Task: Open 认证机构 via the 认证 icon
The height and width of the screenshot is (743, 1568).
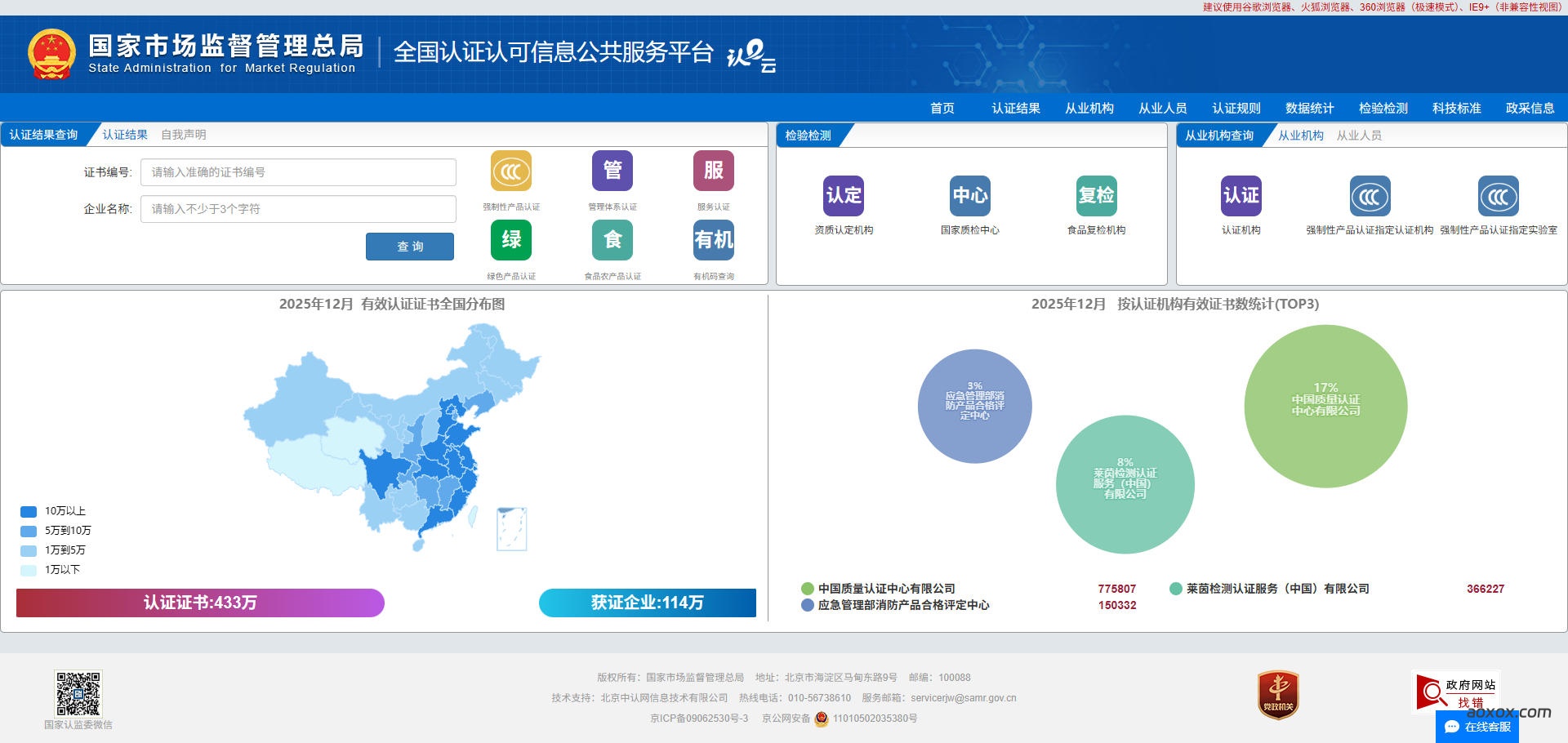Action: point(1241,196)
